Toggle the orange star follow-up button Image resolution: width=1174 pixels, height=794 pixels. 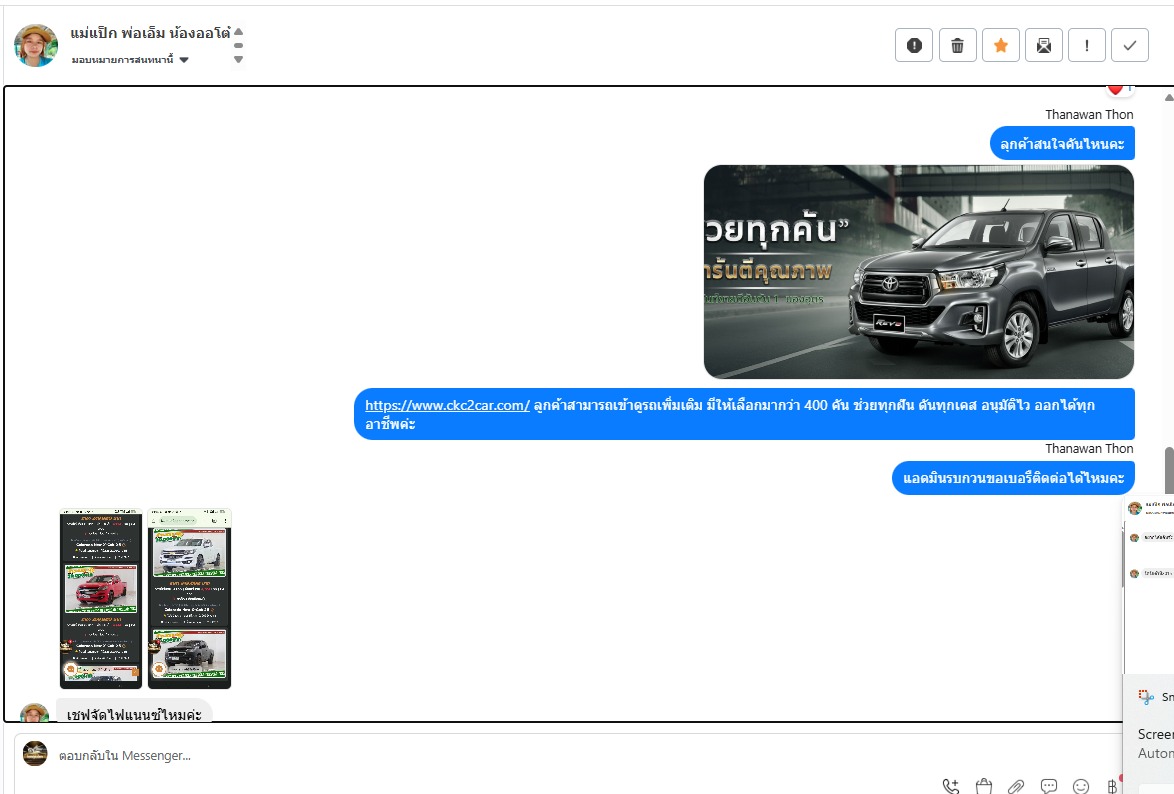click(x=1000, y=46)
